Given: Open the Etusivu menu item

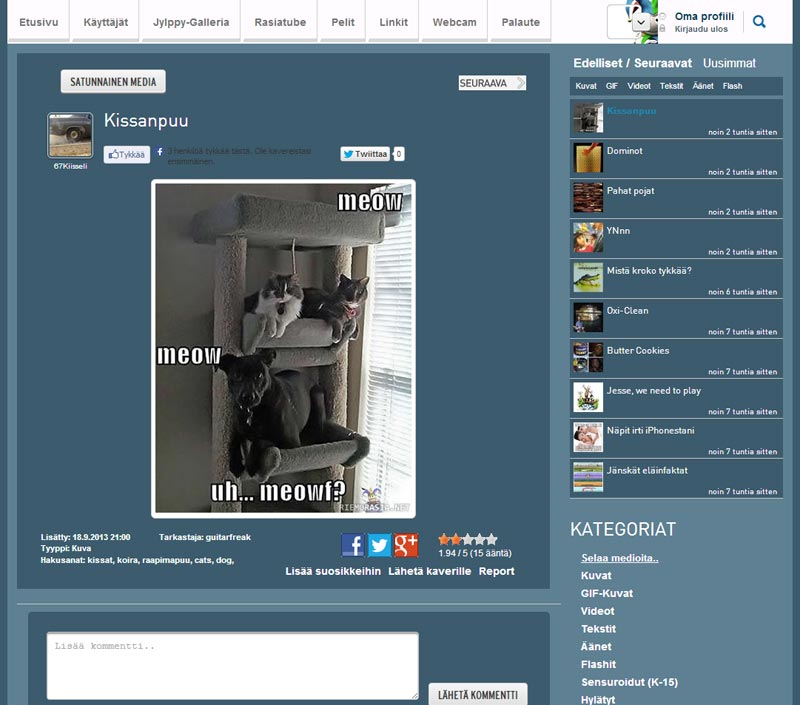Looking at the screenshot, I should (39, 22).
